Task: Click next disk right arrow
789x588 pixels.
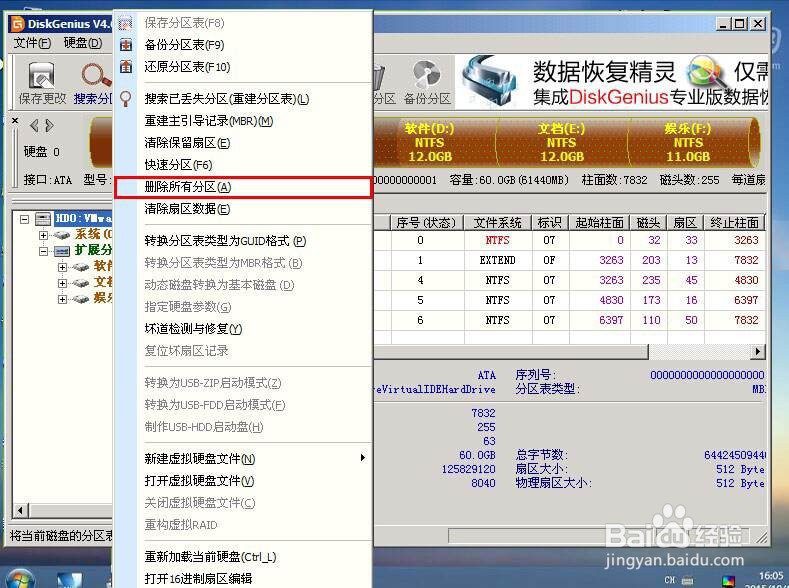Action: (49, 125)
